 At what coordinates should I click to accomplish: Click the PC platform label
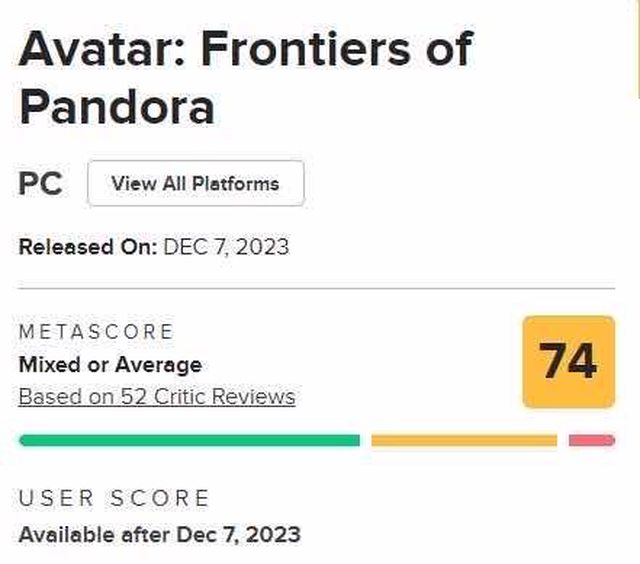coord(40,185)
